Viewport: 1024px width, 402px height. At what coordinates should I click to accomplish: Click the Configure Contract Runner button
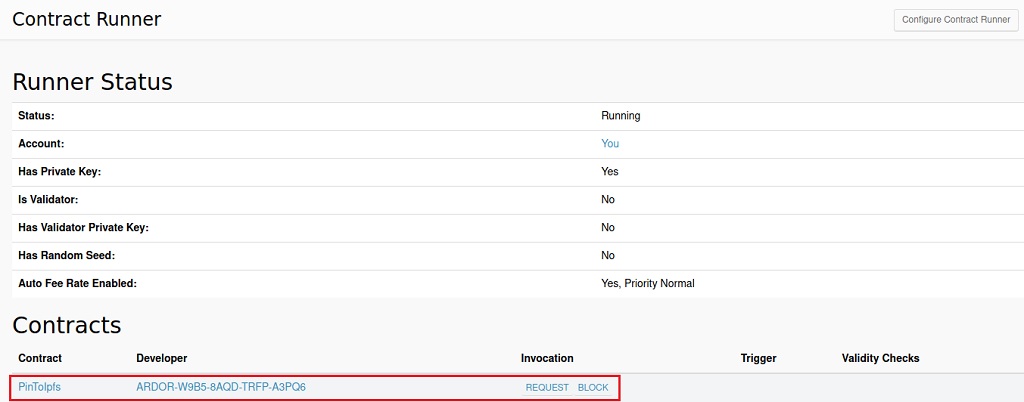click(x=955, y=20)
